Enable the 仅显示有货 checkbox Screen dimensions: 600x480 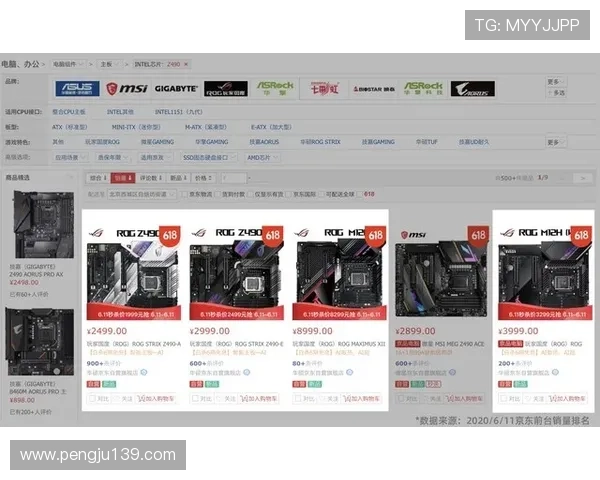click(x=250, y=194)
